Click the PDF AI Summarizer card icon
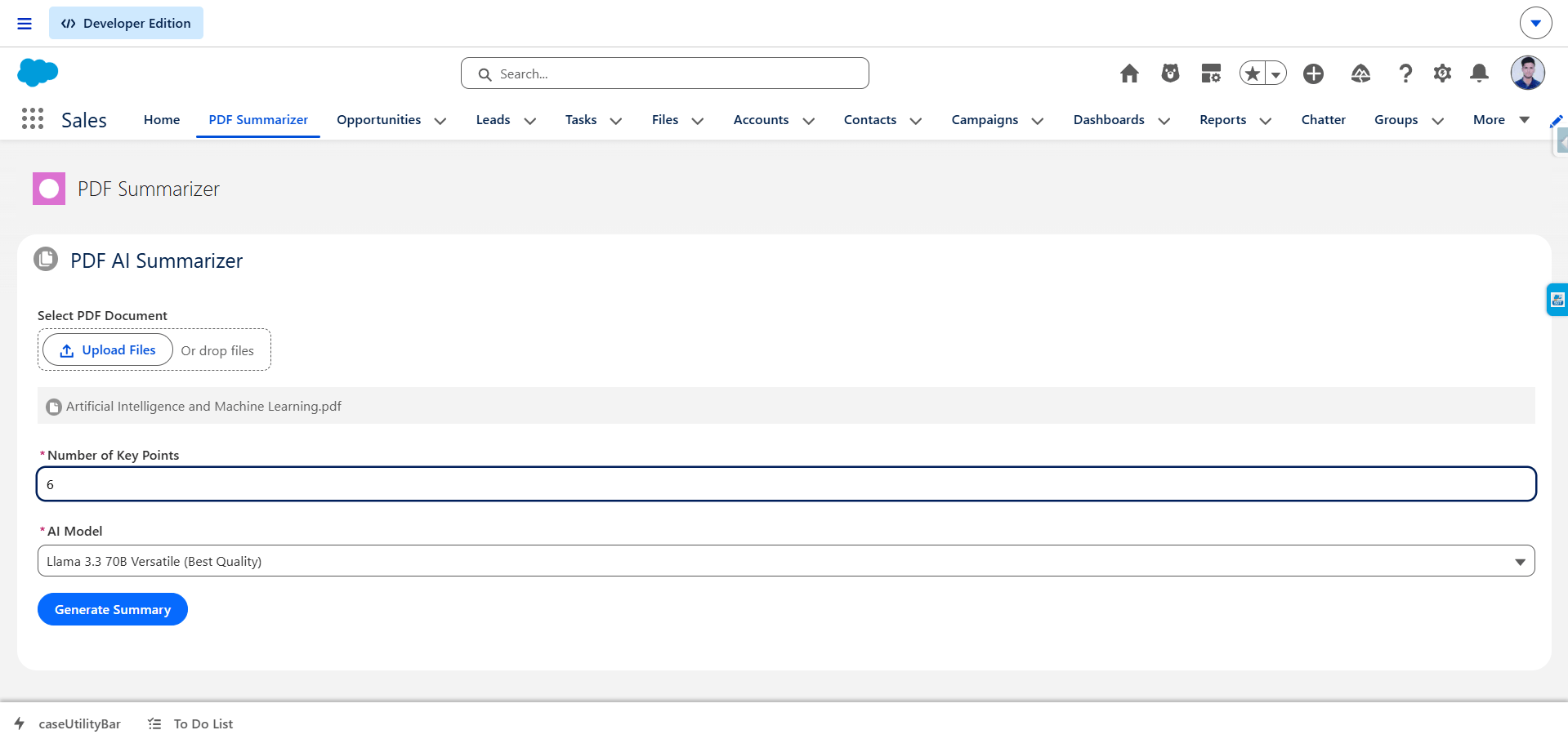The image size is (1568, 739). [x=46, y=260]
